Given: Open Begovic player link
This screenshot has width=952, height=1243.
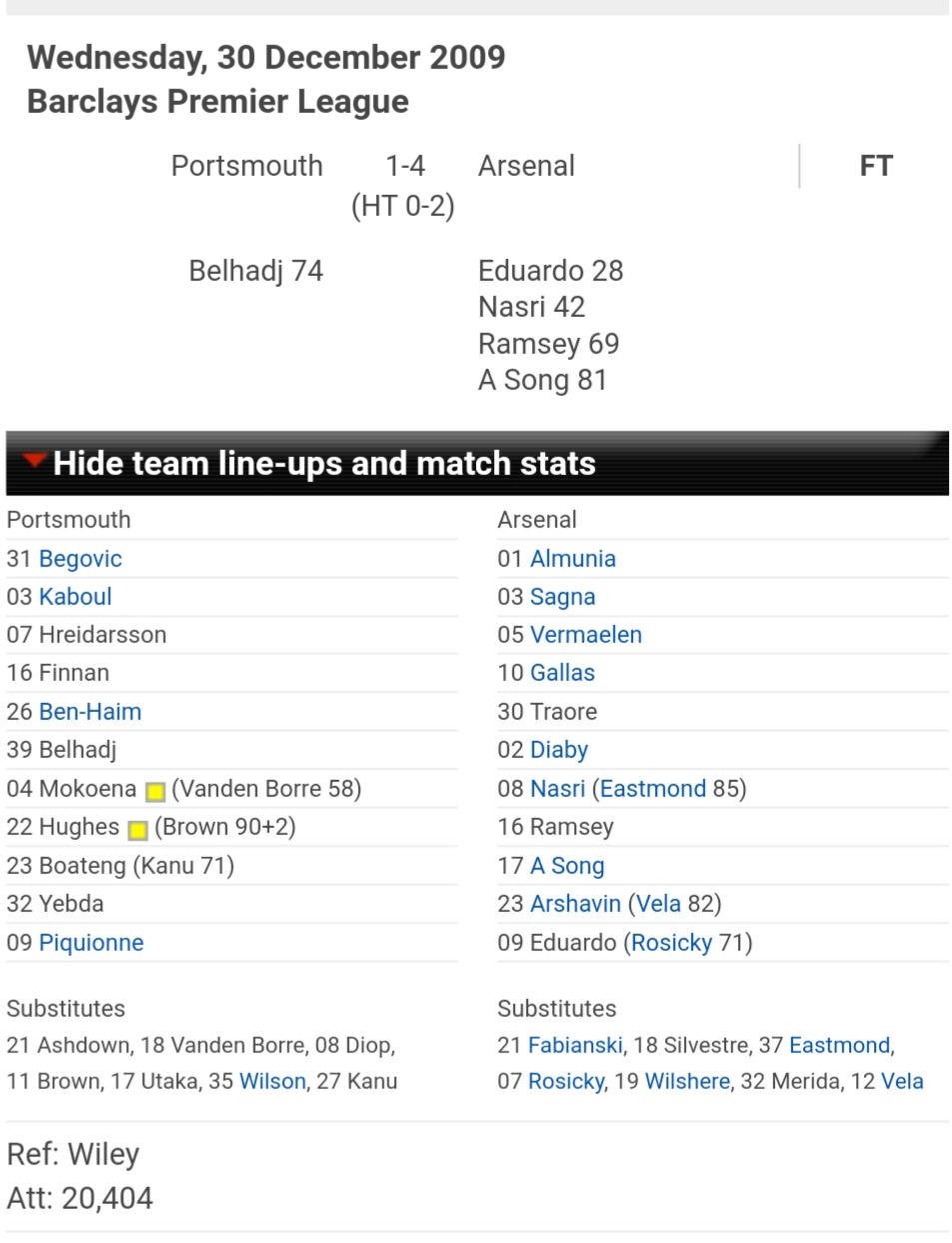Looking at the screenshot, I should pos(80,559).
